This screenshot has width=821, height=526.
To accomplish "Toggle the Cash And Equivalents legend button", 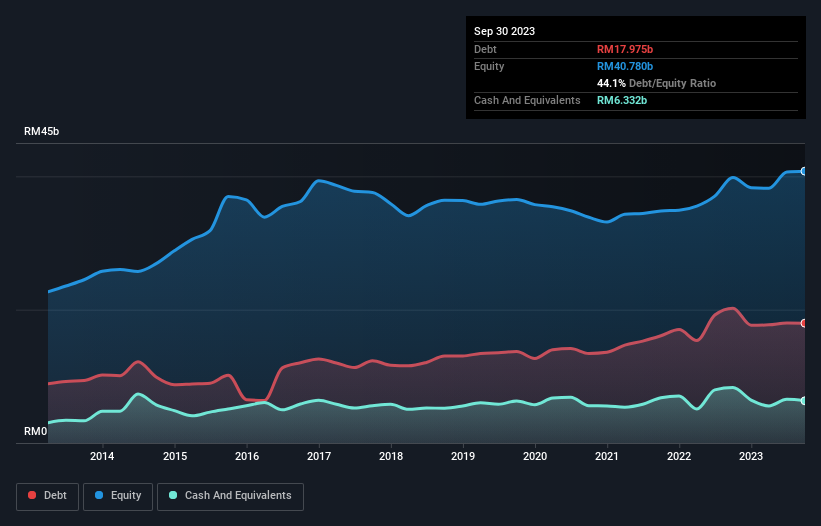I will [x=230, y=496].
